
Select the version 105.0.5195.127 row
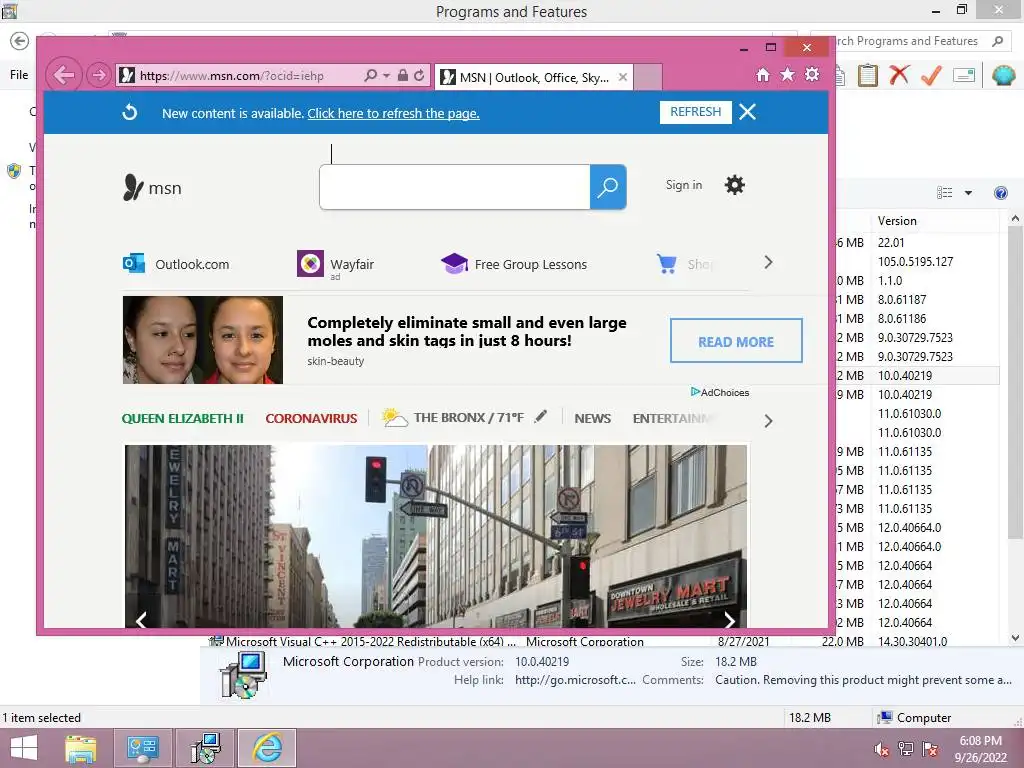click(915, 261)
